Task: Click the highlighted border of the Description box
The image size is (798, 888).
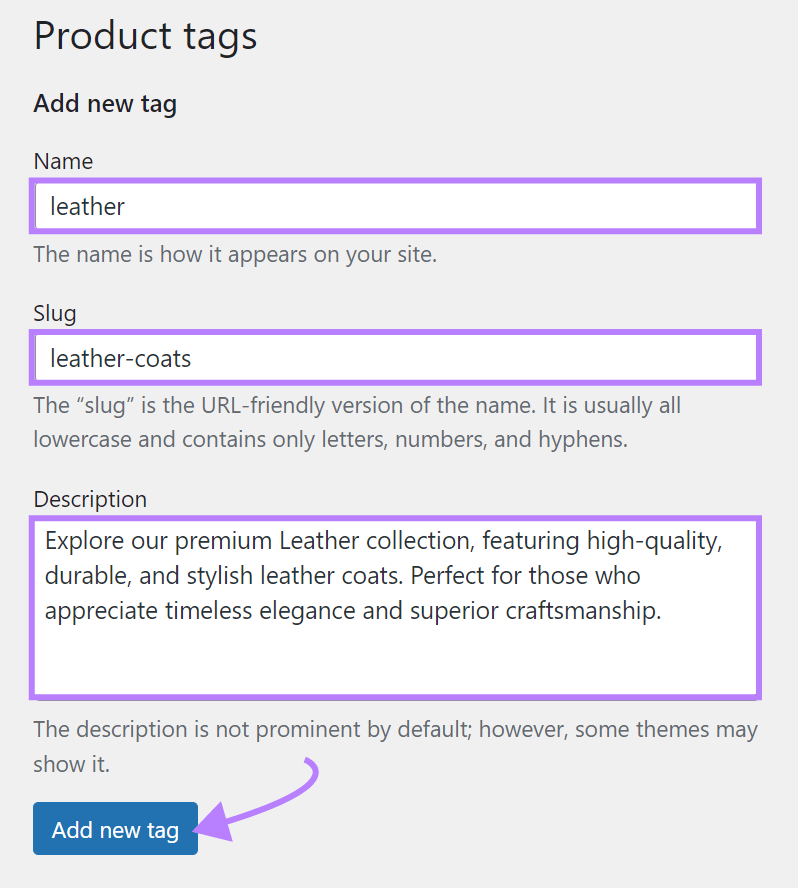Action: pyautogui.click(x=396, y=518)
